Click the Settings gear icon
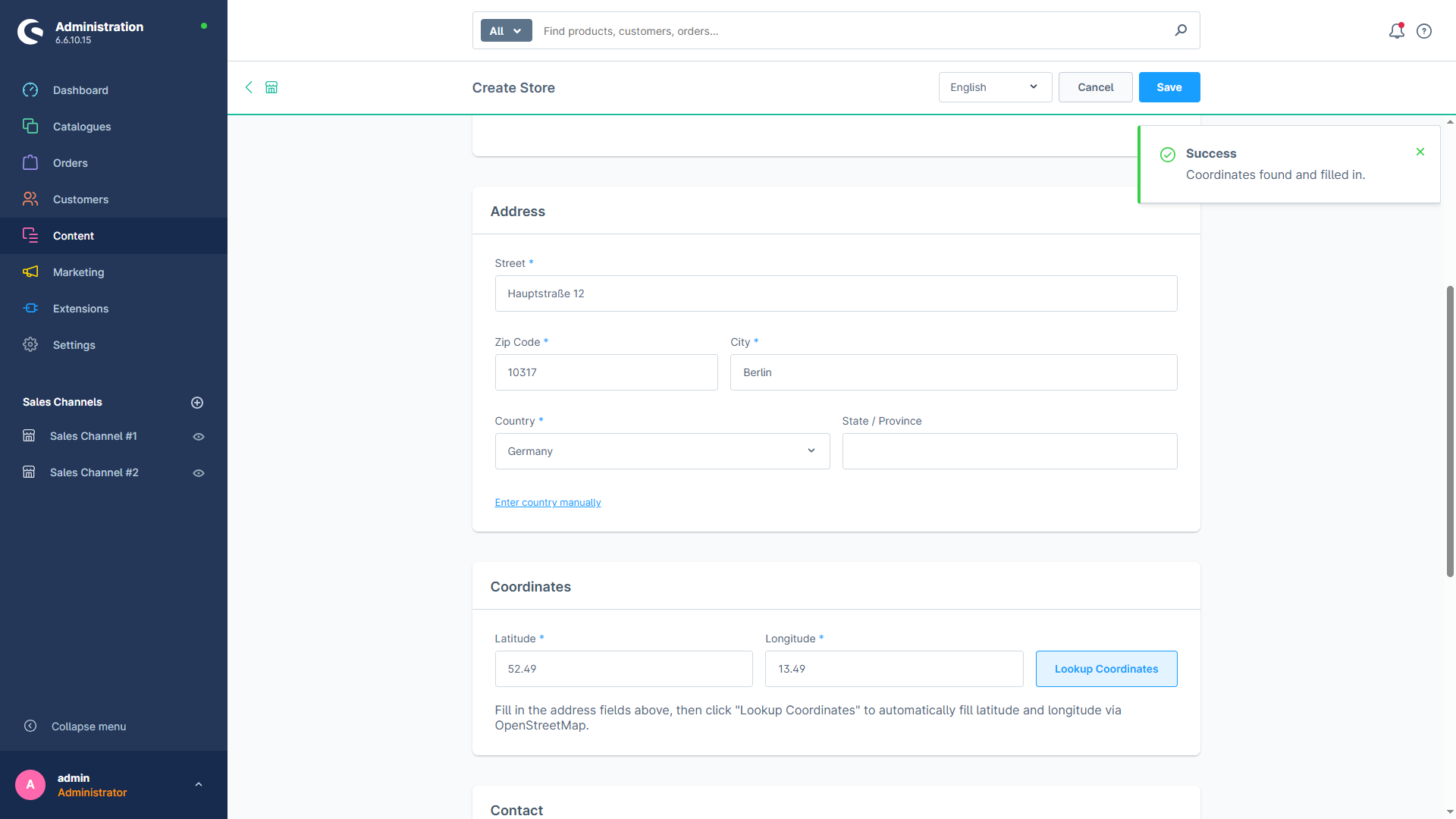Image resolution: width=1456 pixels, height=819 pixels. click(30, 345)
